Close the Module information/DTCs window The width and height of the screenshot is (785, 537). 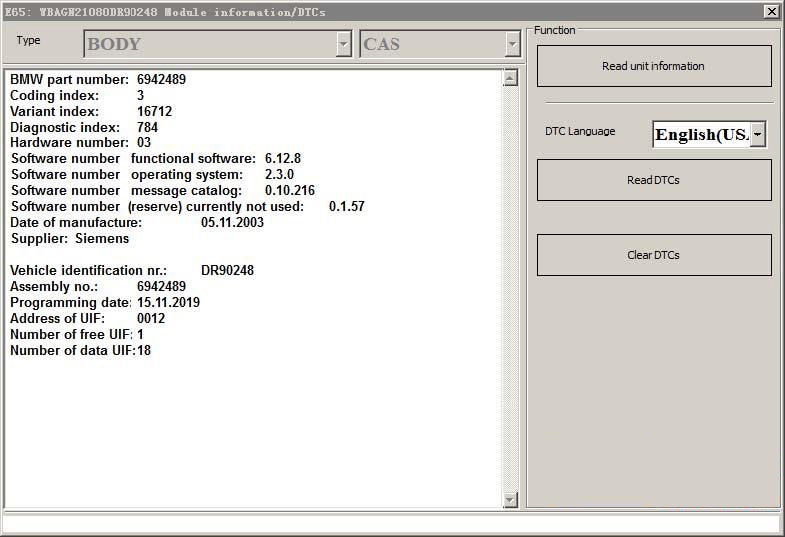(771, 11)
